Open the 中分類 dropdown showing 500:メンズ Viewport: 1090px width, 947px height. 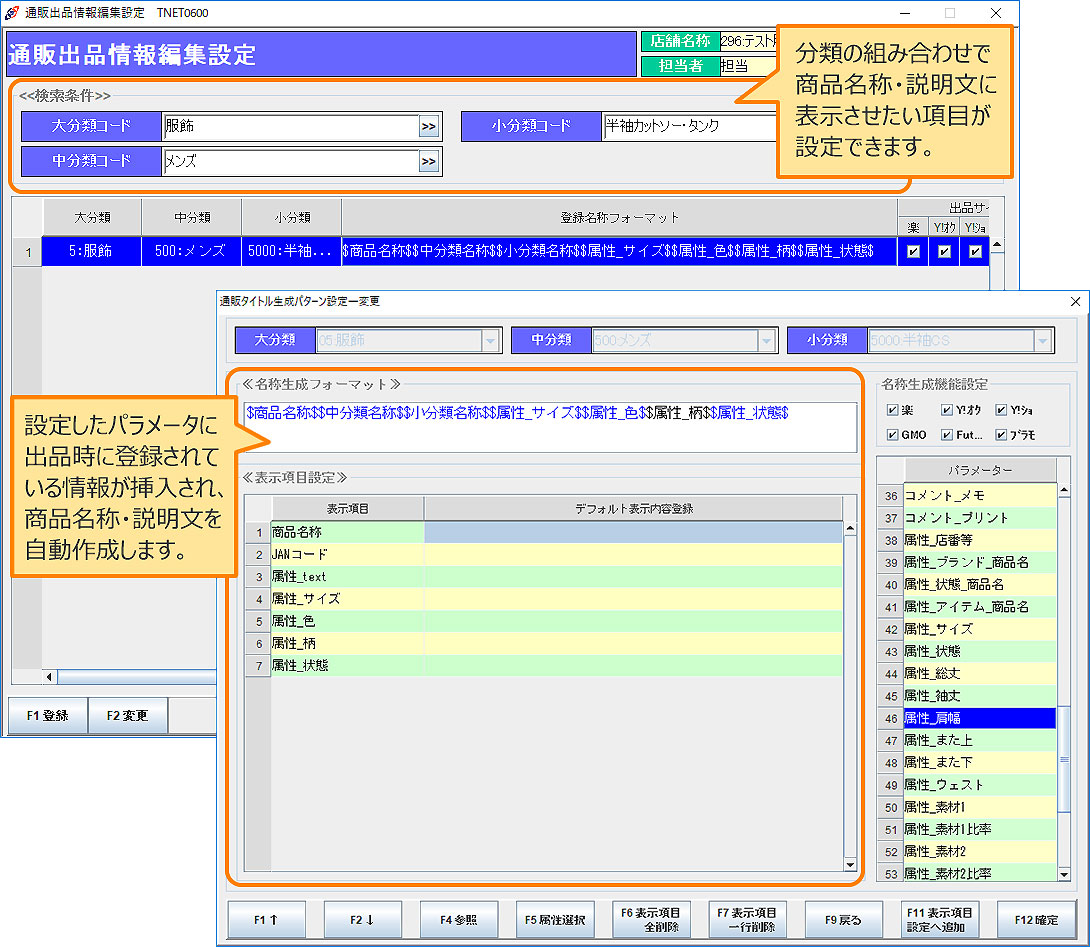click(x=766, y=341)
